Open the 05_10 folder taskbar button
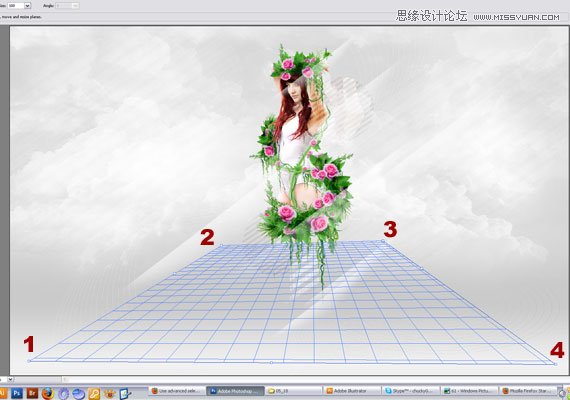Screen dimensions: 570x400 point(294,391)
